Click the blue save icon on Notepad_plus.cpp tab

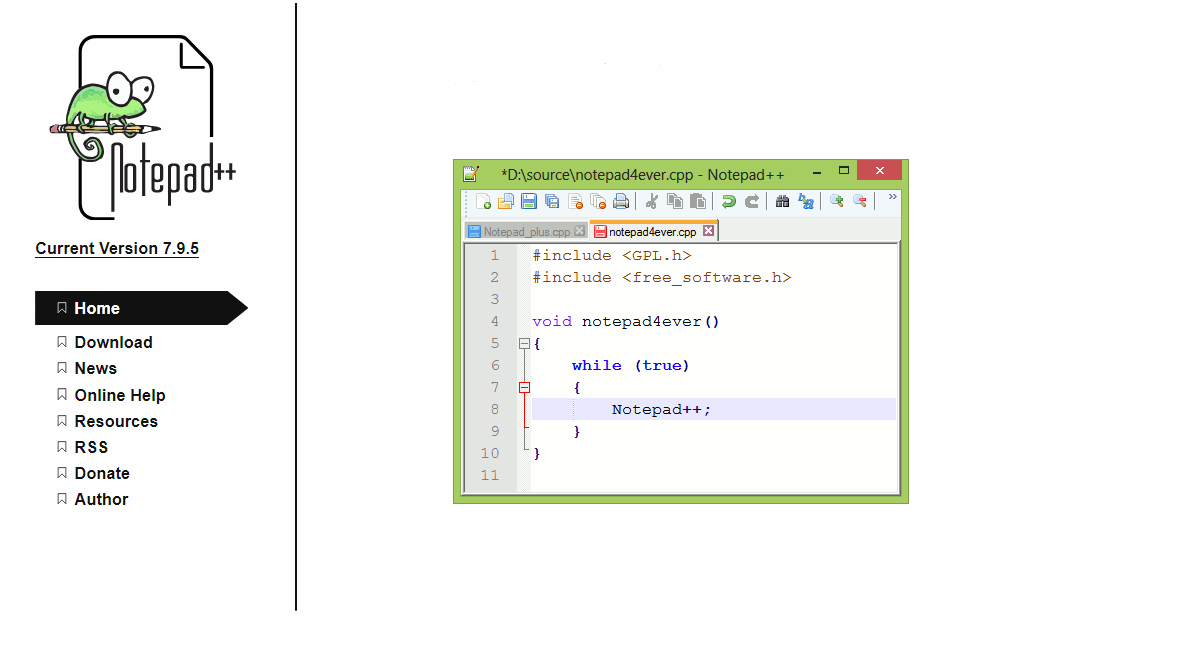475,231
